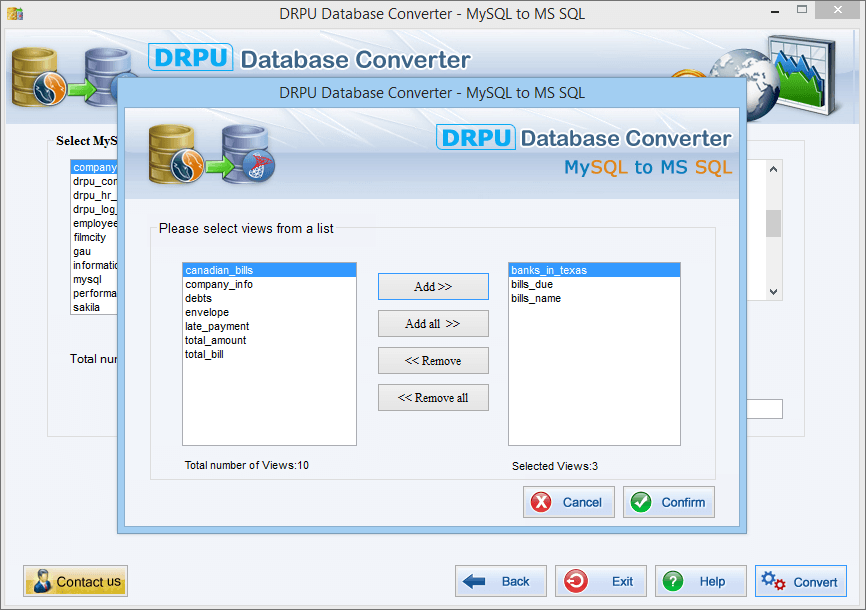Viewport: 866px width, 610px height.
Task: Select total_amount view
Action: (x=270, y=340)
